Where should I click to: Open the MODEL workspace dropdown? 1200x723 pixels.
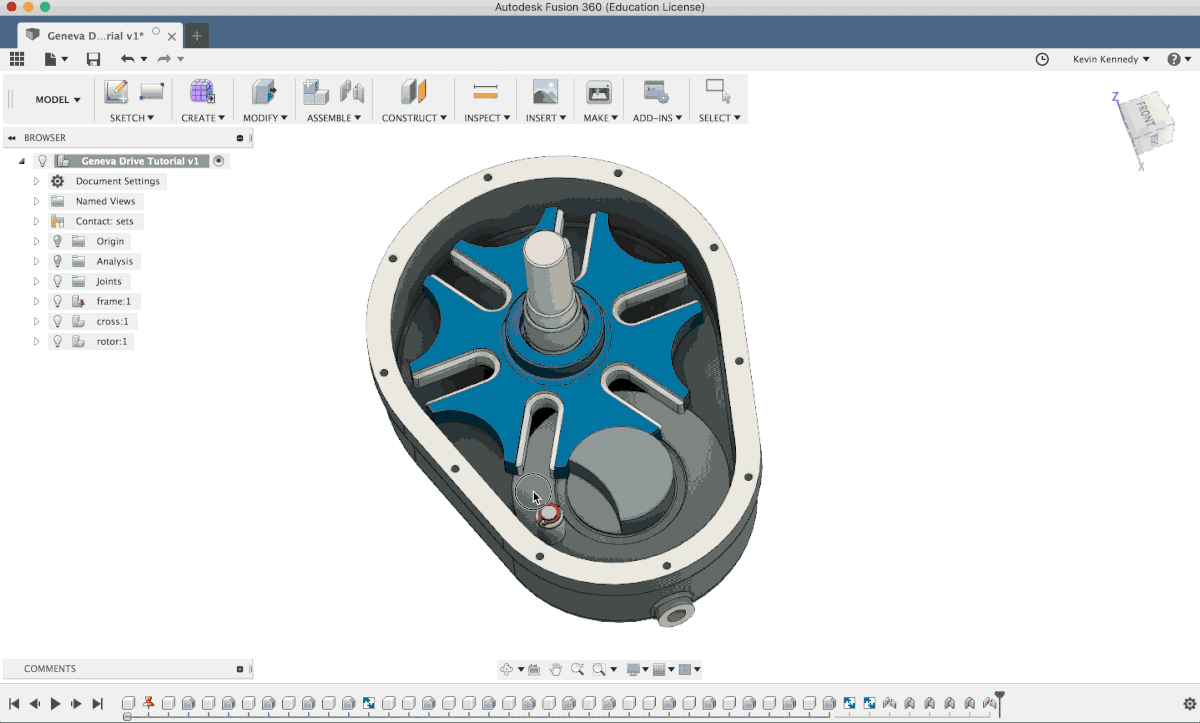click(55, 99)
